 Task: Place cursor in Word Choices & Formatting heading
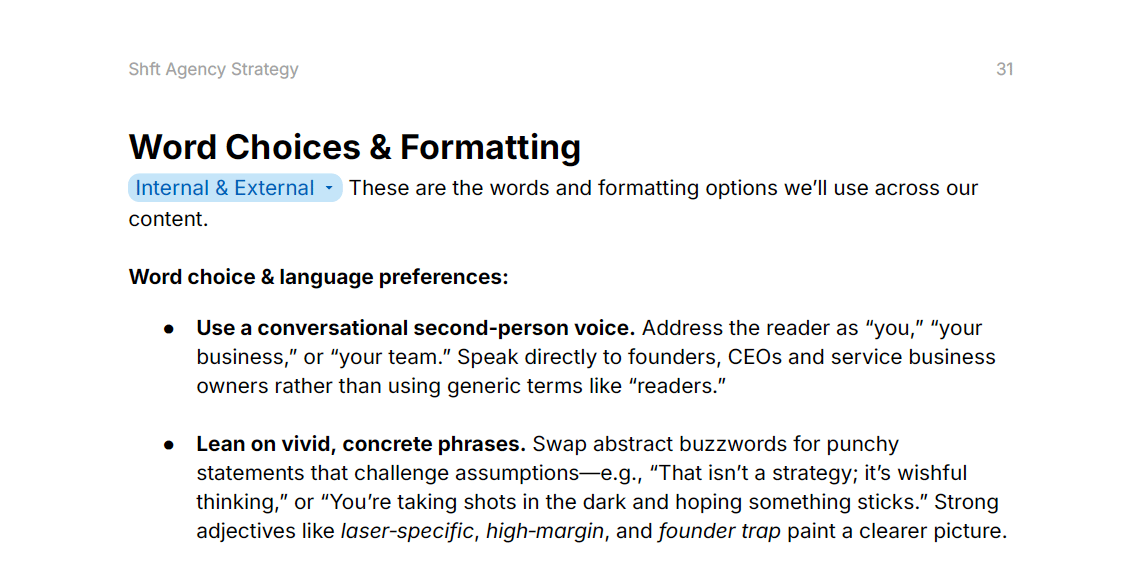tap(354, 147)
